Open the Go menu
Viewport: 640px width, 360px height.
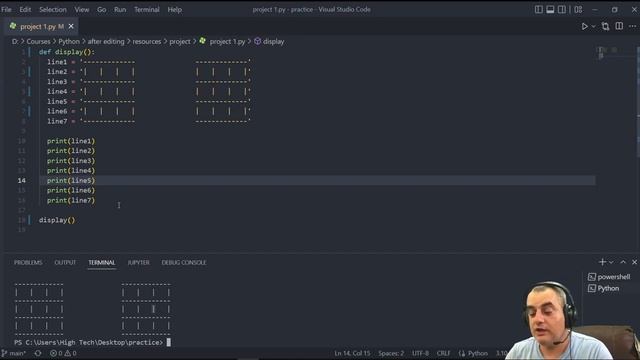click(102, 9)
